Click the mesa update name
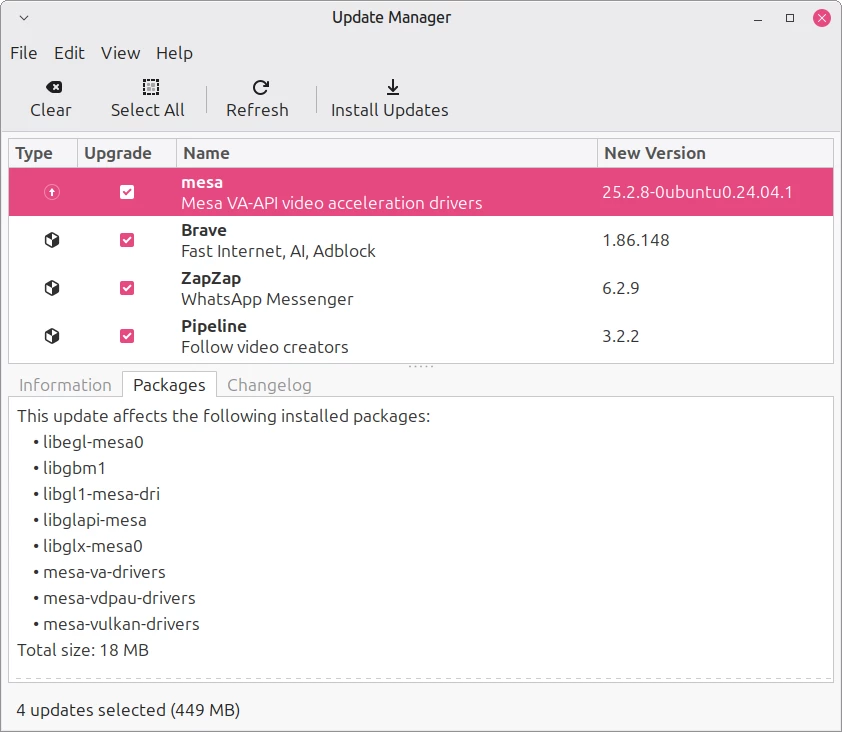This screenshot has width=842, height=732. pos(202,183)
